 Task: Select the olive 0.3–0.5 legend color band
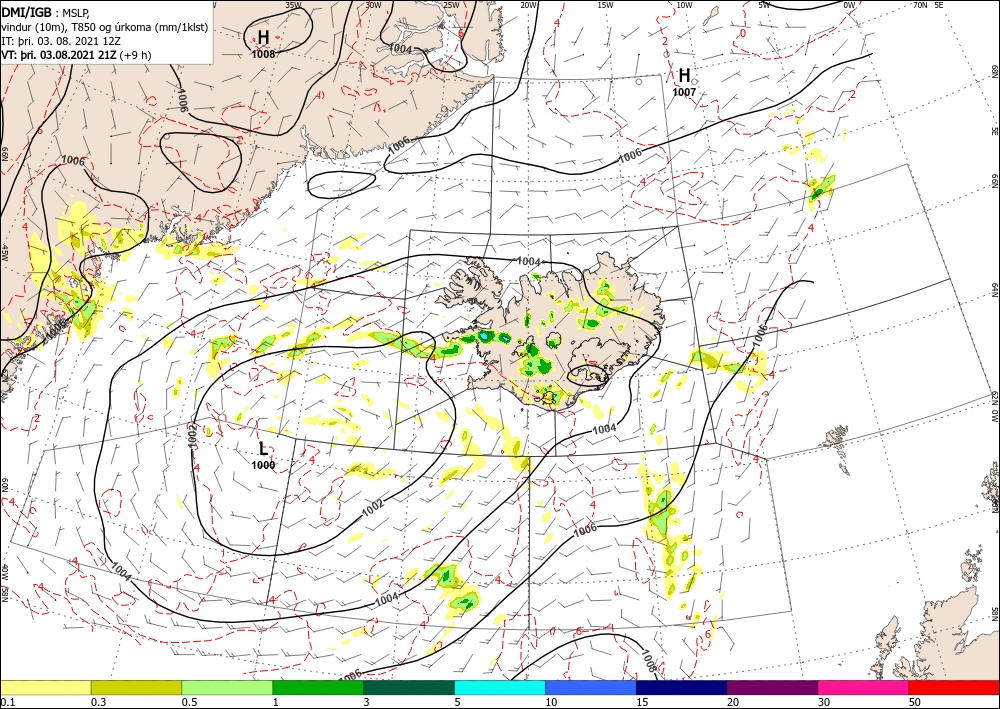136,687
